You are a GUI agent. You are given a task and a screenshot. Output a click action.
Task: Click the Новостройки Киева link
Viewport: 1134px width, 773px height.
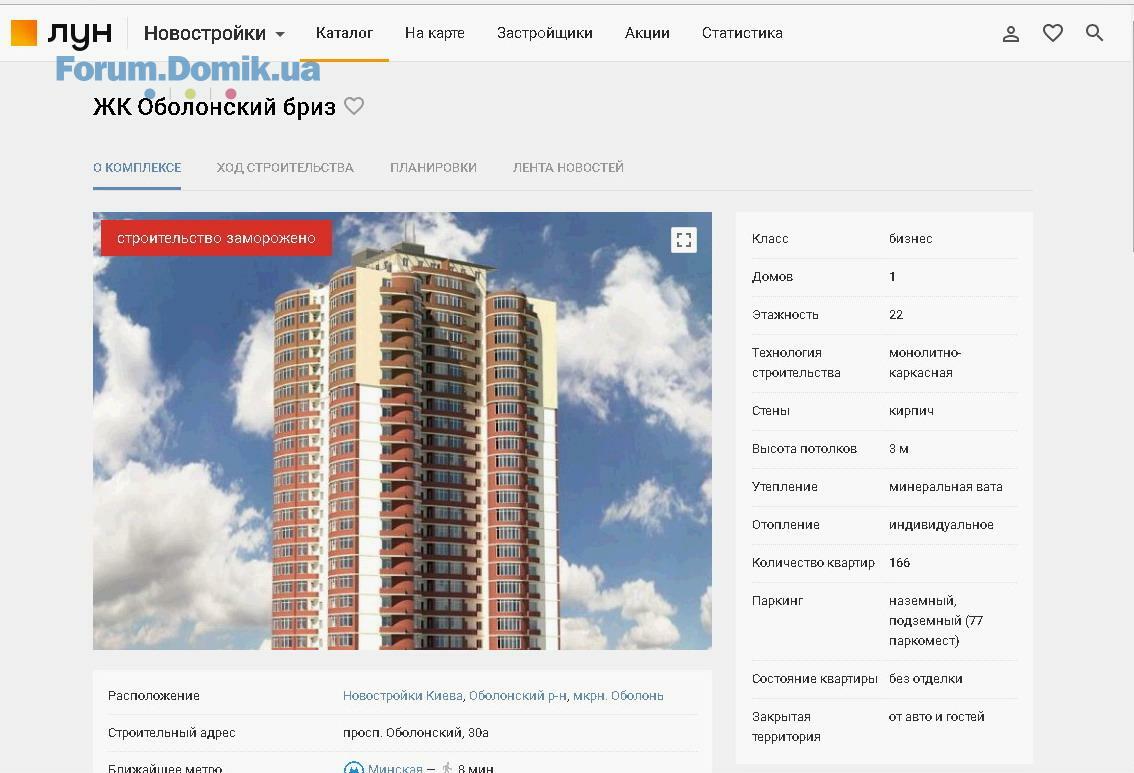tap(402, 696)
